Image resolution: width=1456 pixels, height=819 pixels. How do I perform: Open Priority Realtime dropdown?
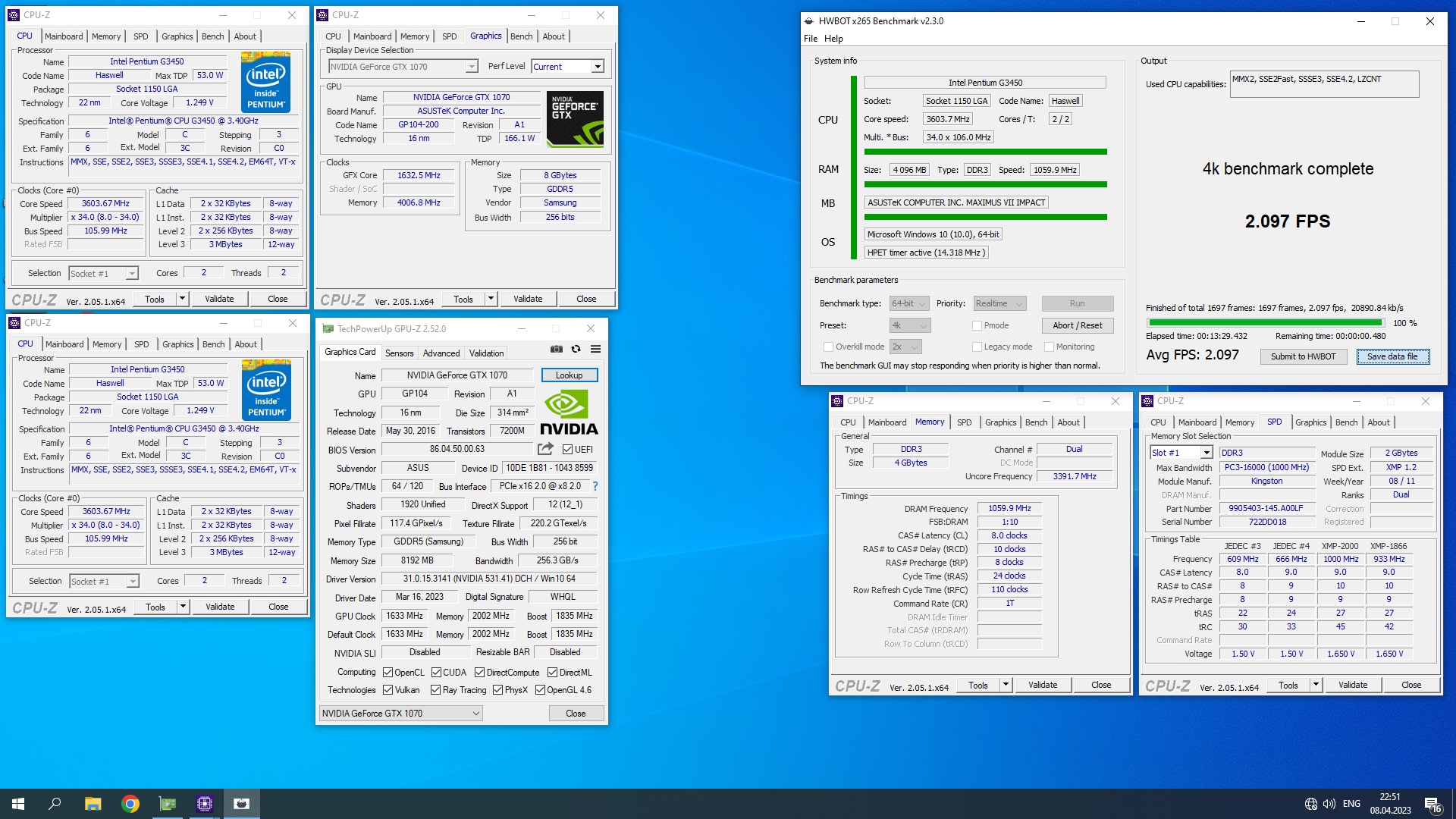point(999,303)
